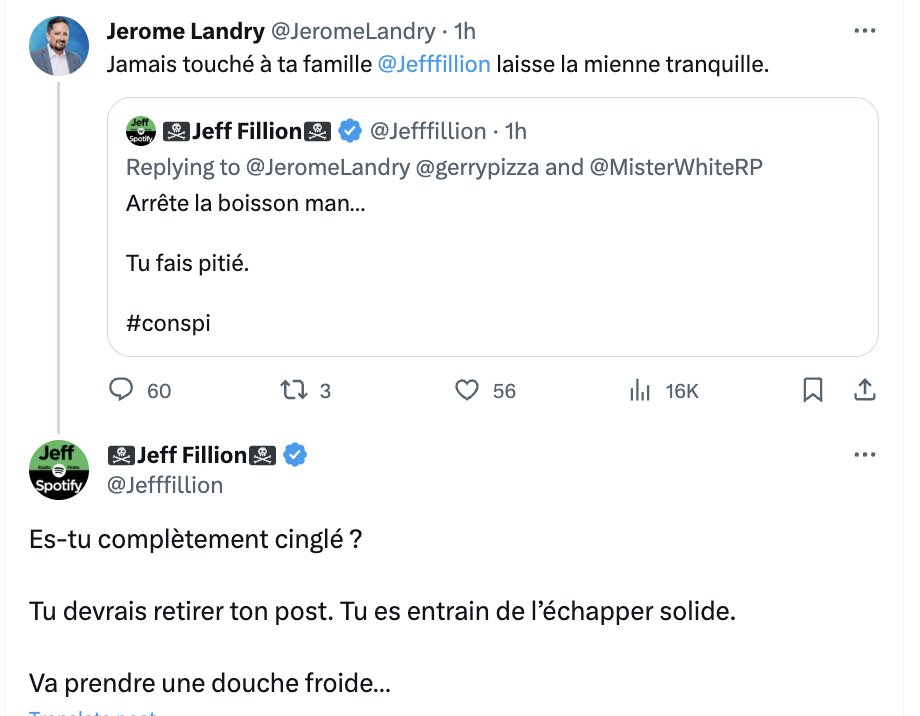Image resolution: width=920 pixels, height=716 pixels.
Task: Open more options on Jerome Landry's tweet
Action: (864, 31)
